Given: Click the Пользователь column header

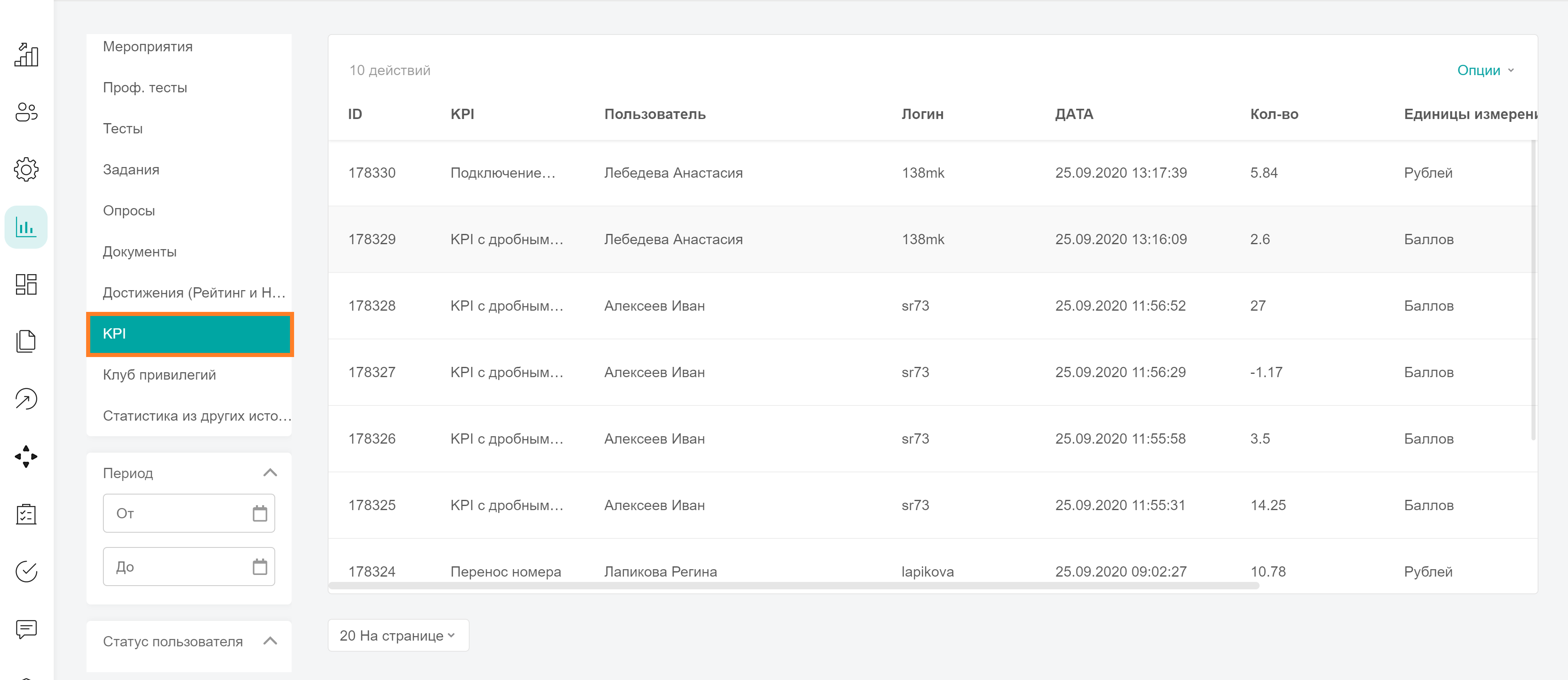Looking at the screenshot, I should tap(654, 114).
